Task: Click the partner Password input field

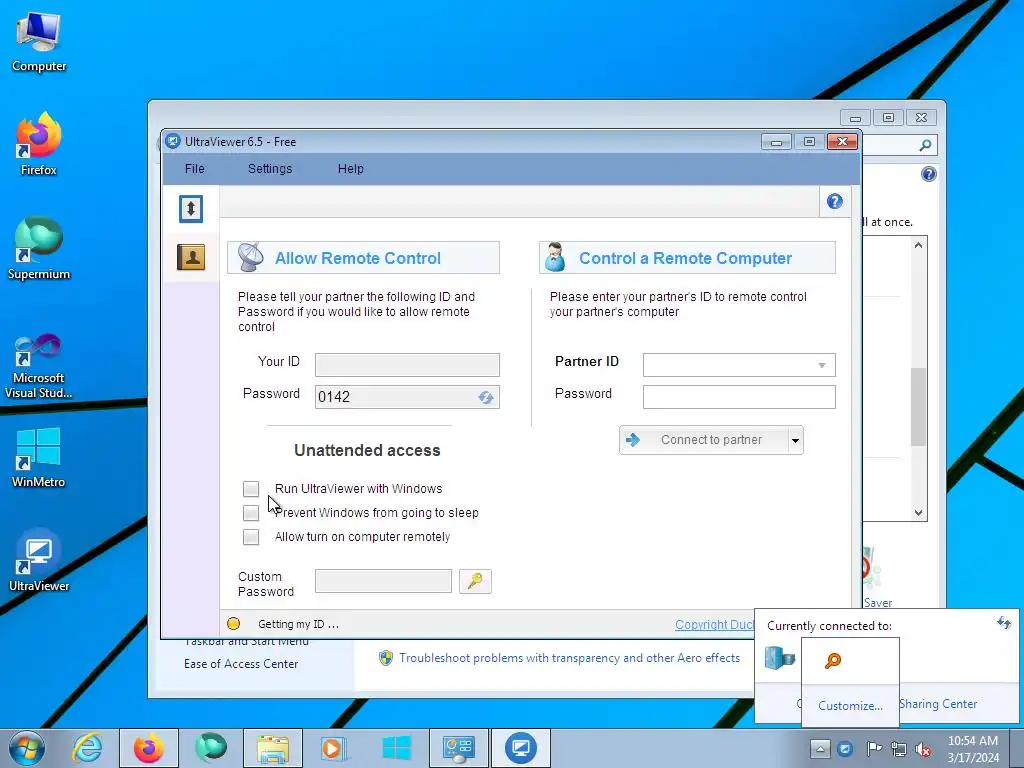Action: click(x=739, y=397)
